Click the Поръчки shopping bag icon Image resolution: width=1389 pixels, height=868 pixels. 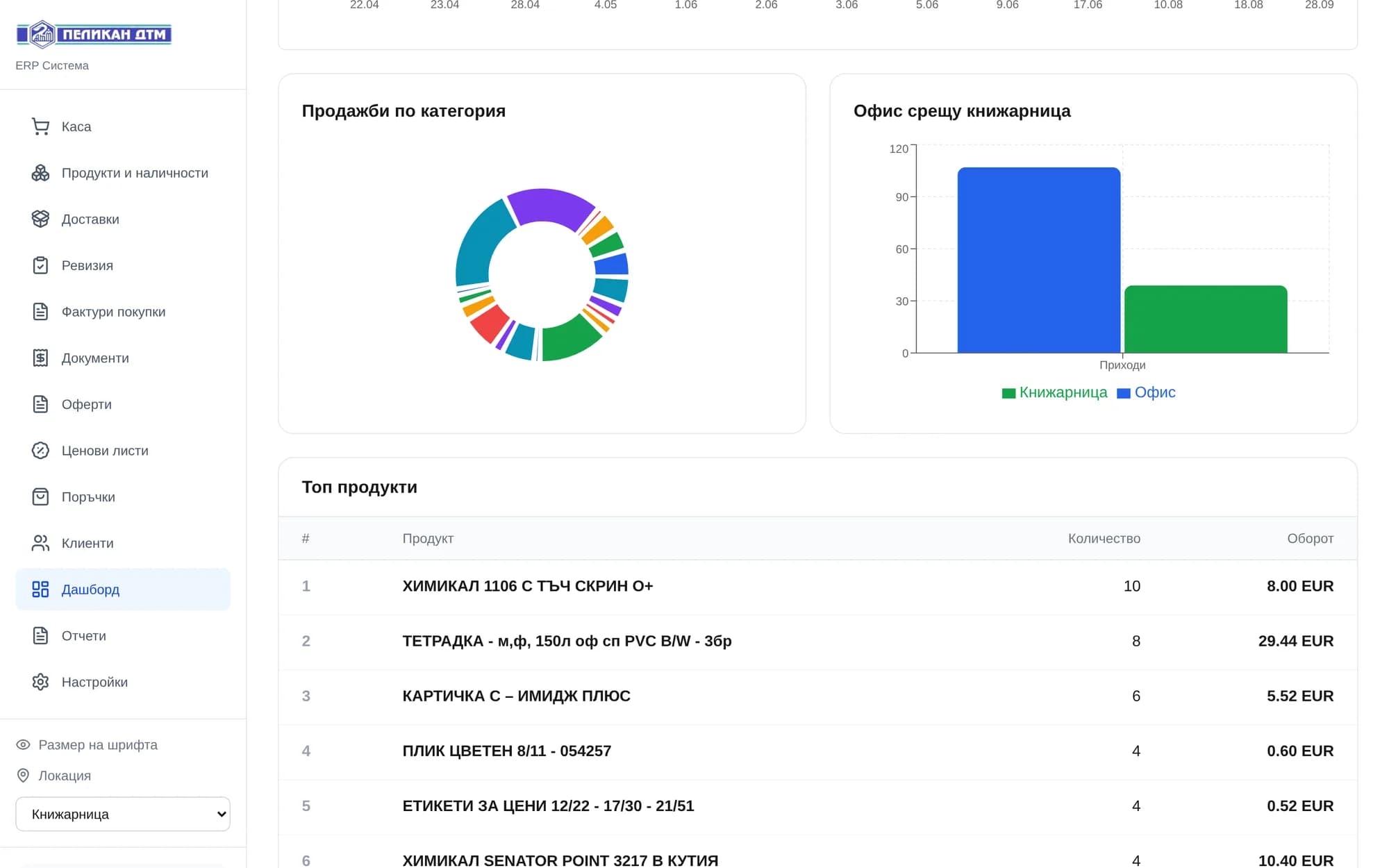pyautogui.click(x=40, y=496)
